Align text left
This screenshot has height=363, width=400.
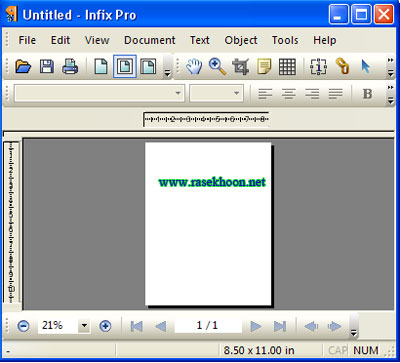[x=265, y=94]
